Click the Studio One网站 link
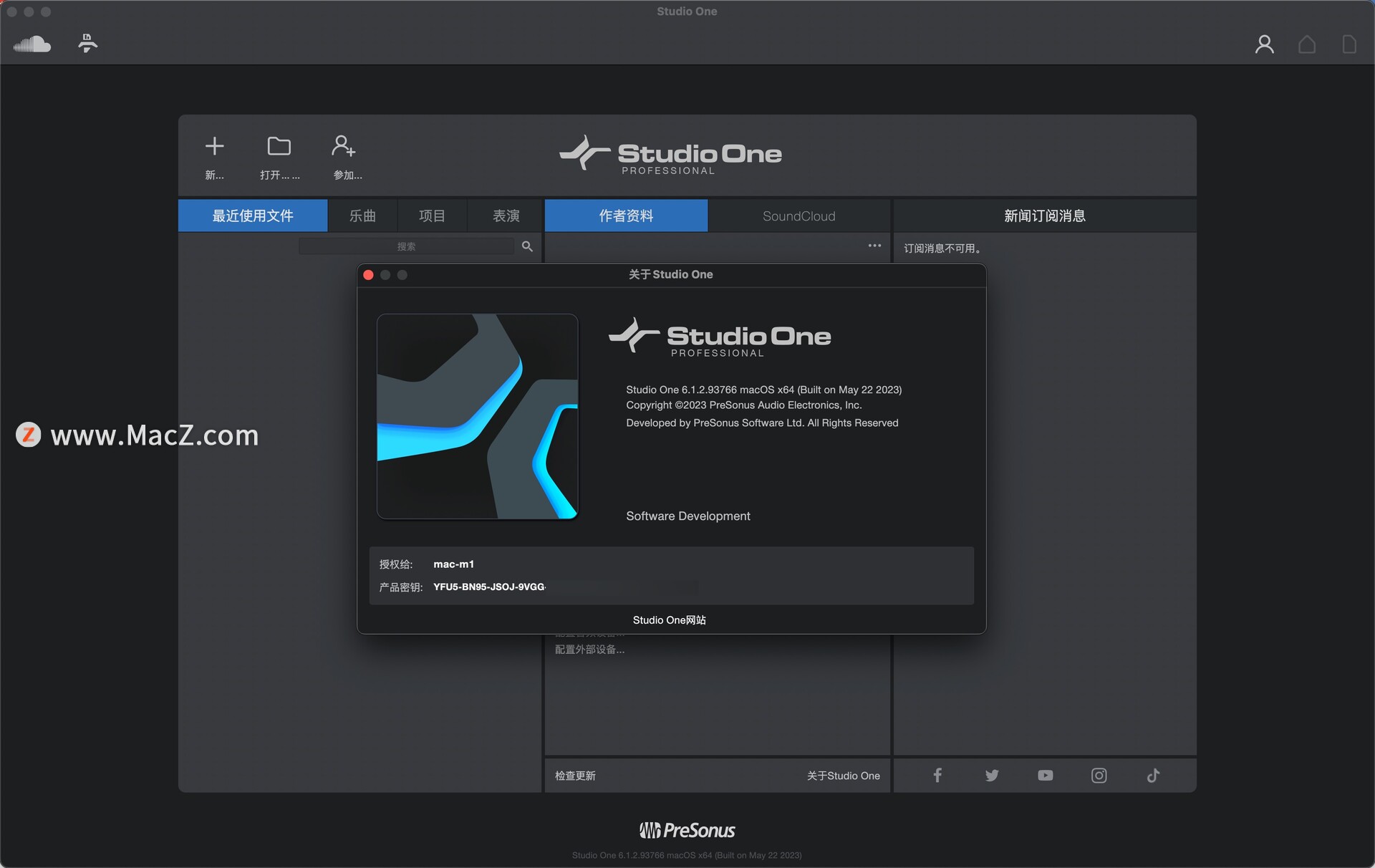The image size is (1375, 868). point(669,620)
